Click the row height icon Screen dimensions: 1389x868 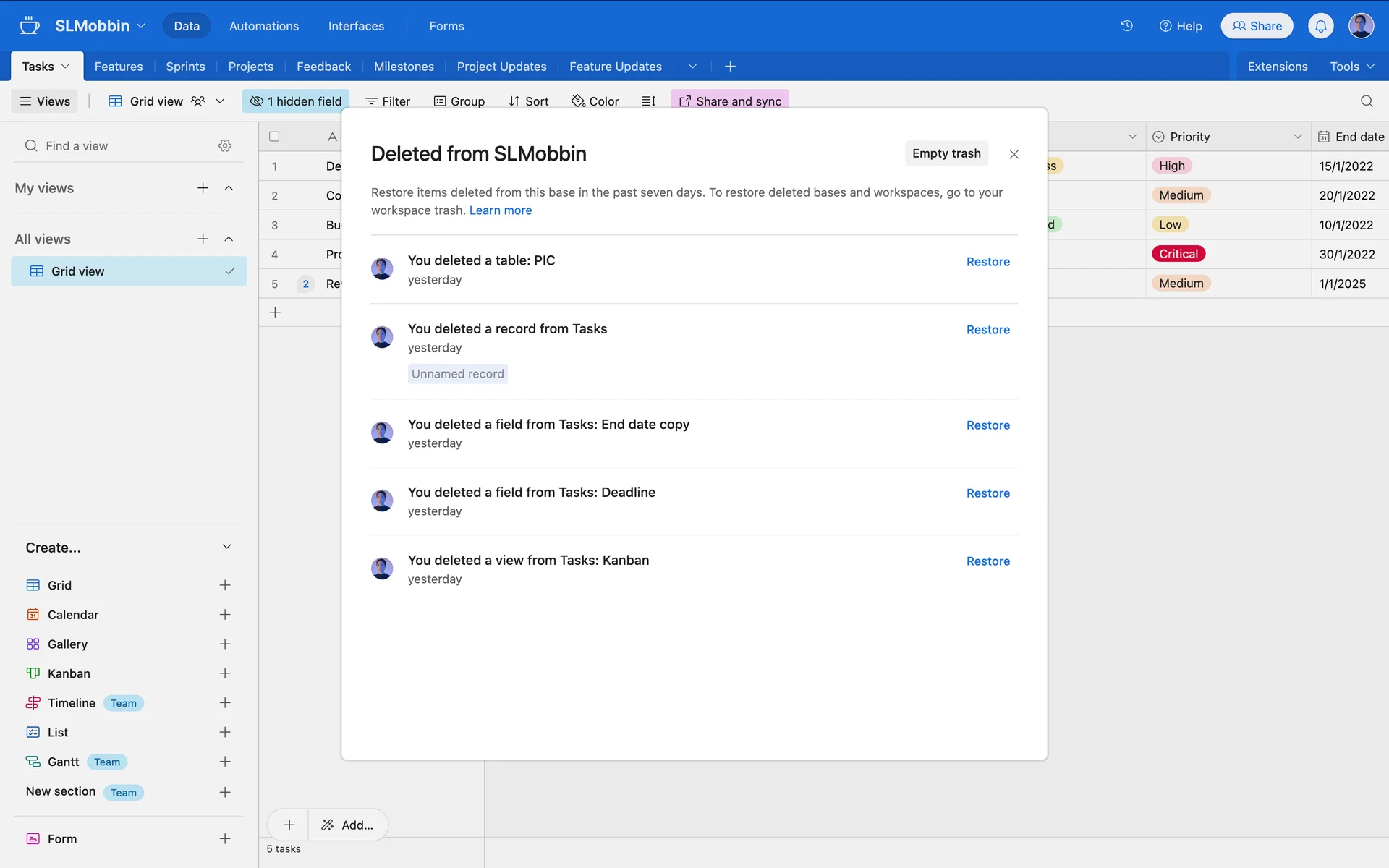point(648,101)
